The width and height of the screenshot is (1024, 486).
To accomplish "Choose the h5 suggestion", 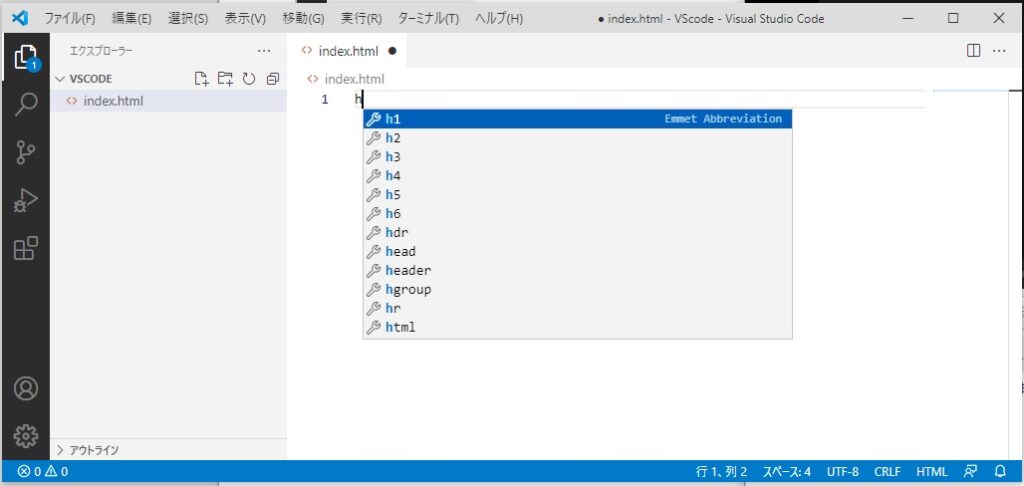I will click(577, 195).
